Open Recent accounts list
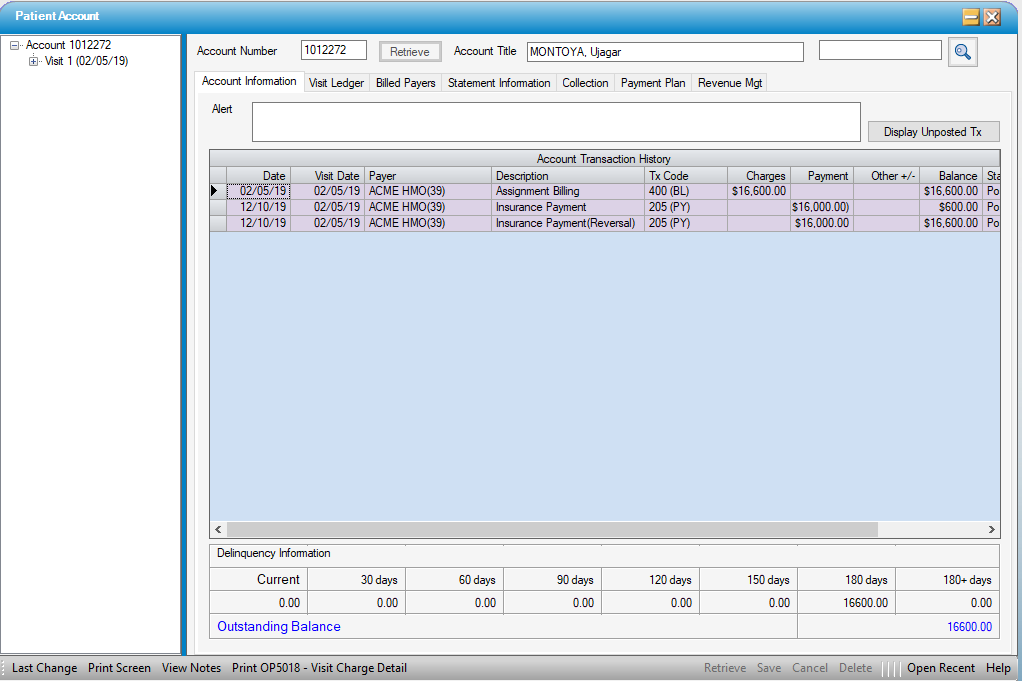The height and width of the screenshot is (681, 1022). 940,668
